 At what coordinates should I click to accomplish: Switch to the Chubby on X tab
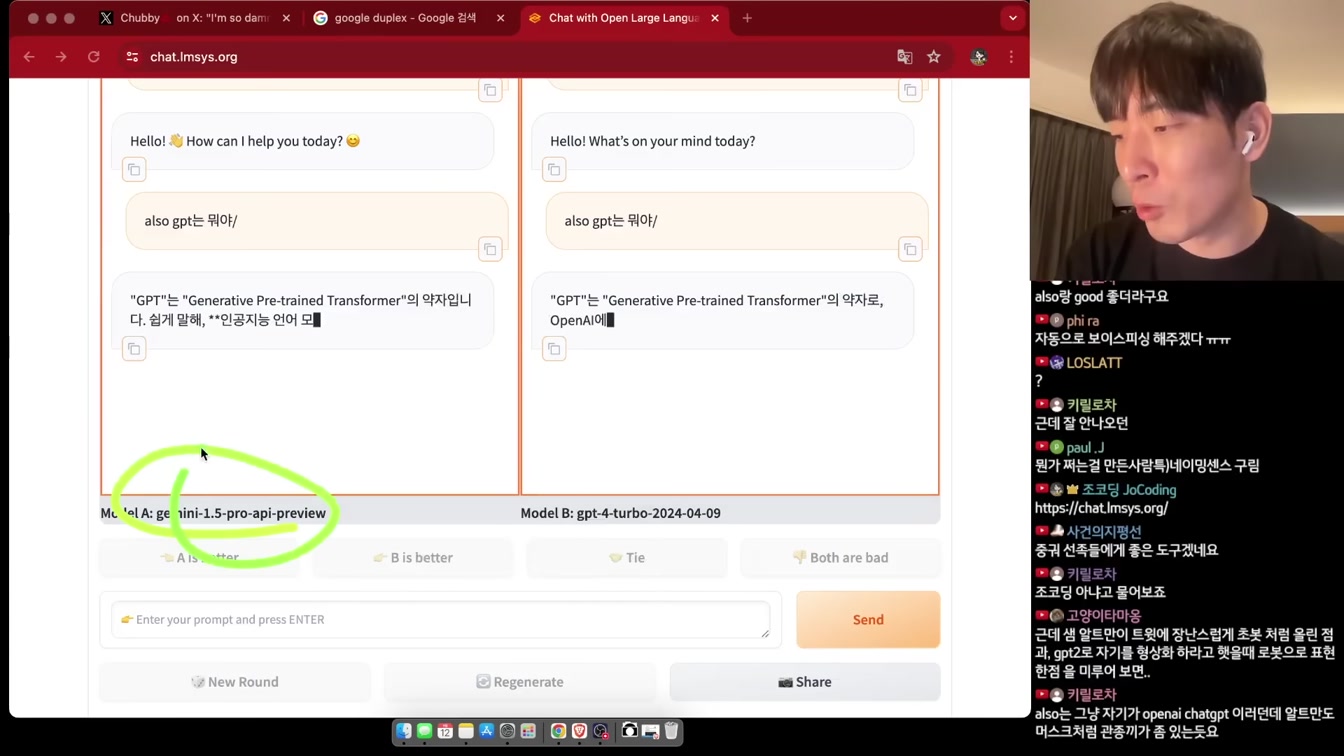(195, 18)
